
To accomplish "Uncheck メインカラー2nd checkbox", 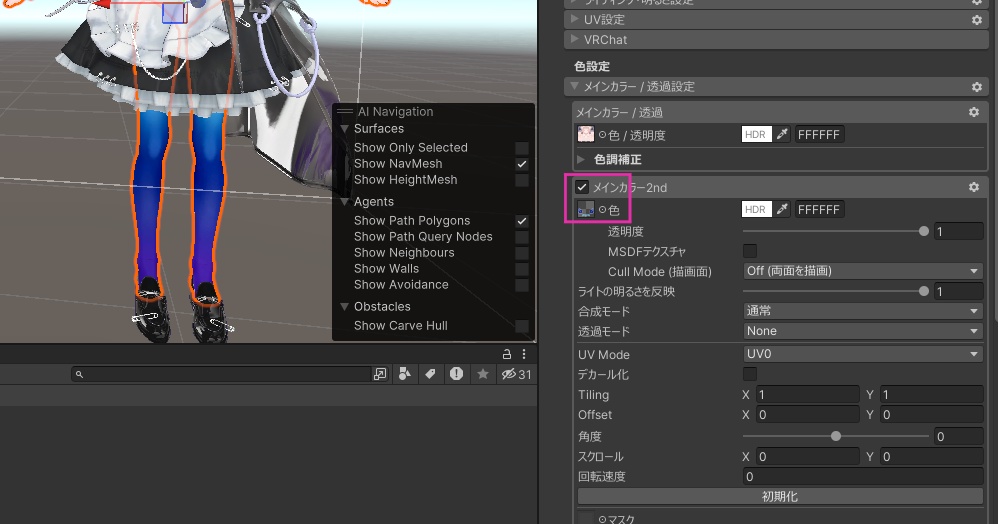I will tap(582, 187).
